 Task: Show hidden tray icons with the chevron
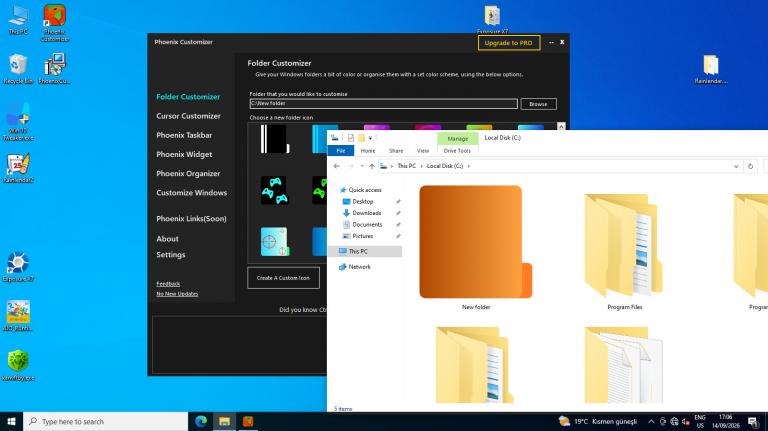651,421
